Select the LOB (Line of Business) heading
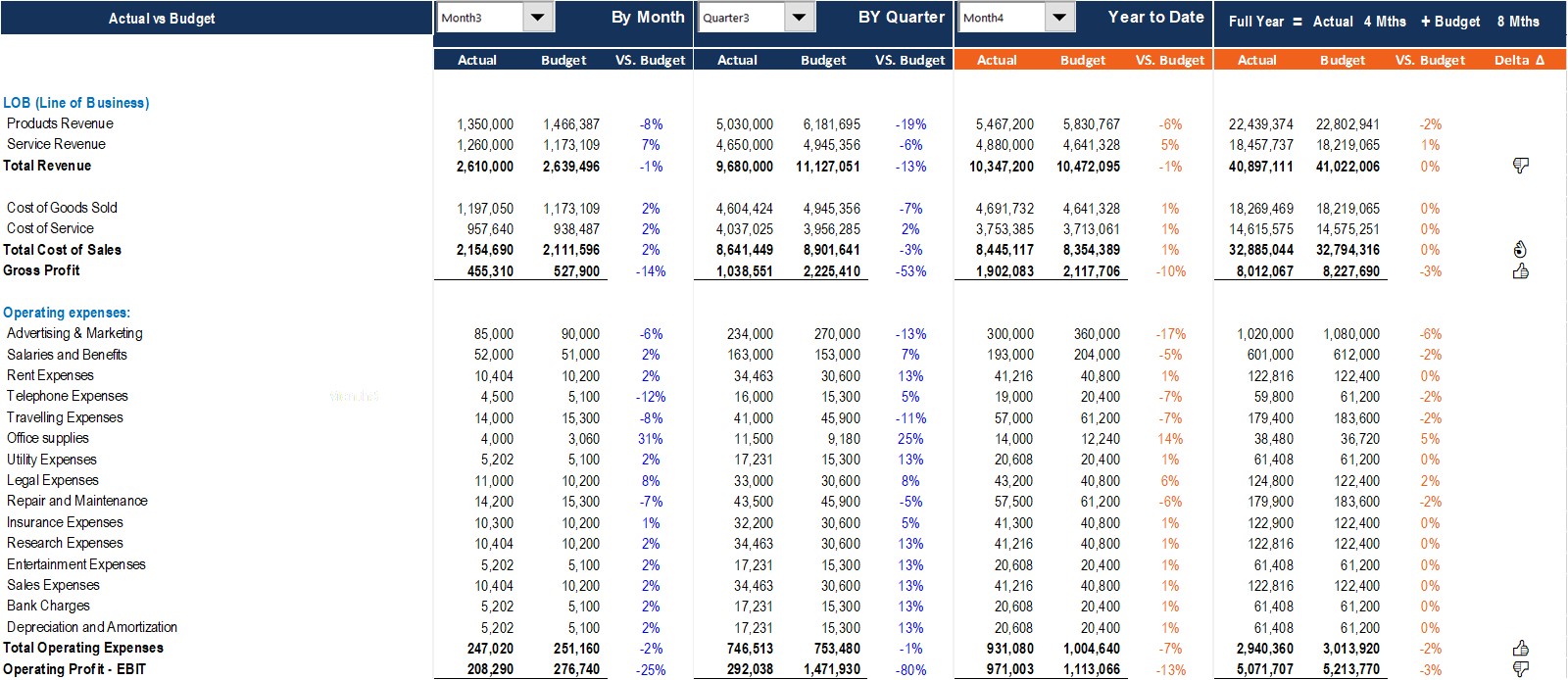 [x=76, y=103]
